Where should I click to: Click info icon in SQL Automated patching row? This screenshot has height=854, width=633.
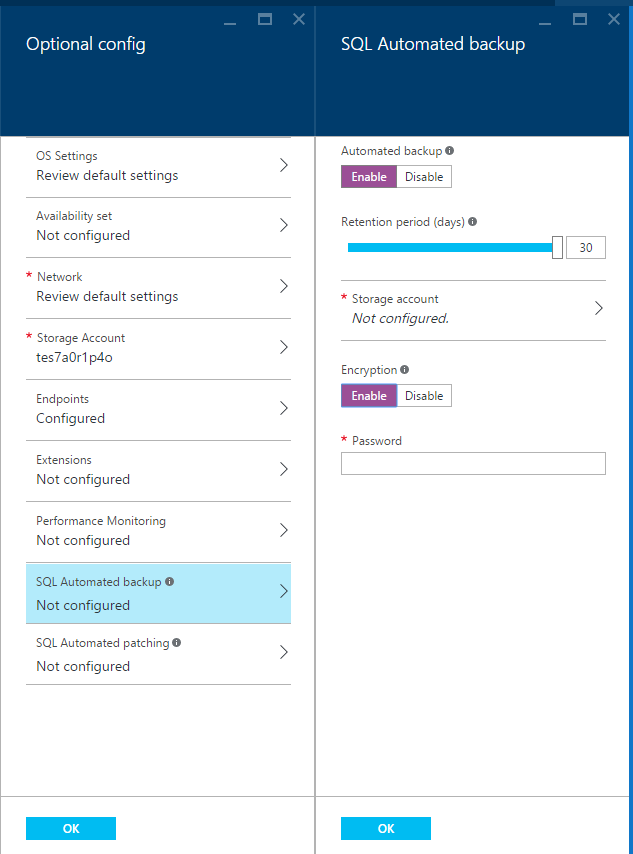[177, 642]
